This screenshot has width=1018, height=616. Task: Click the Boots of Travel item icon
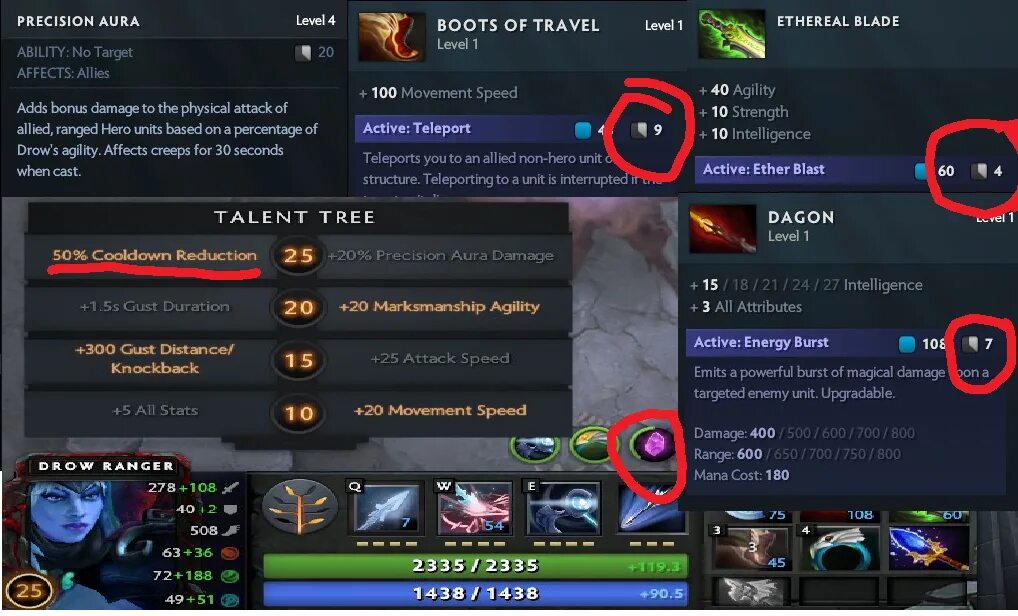tap(391, 37)
